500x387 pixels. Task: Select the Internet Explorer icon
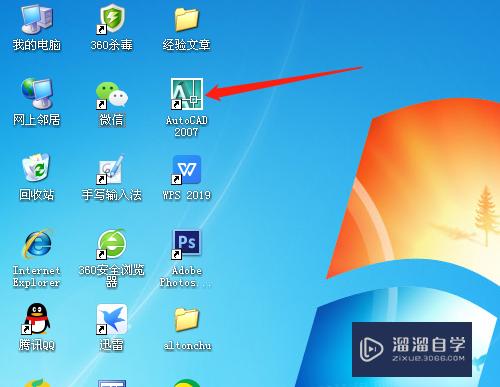tap(37, 244)
